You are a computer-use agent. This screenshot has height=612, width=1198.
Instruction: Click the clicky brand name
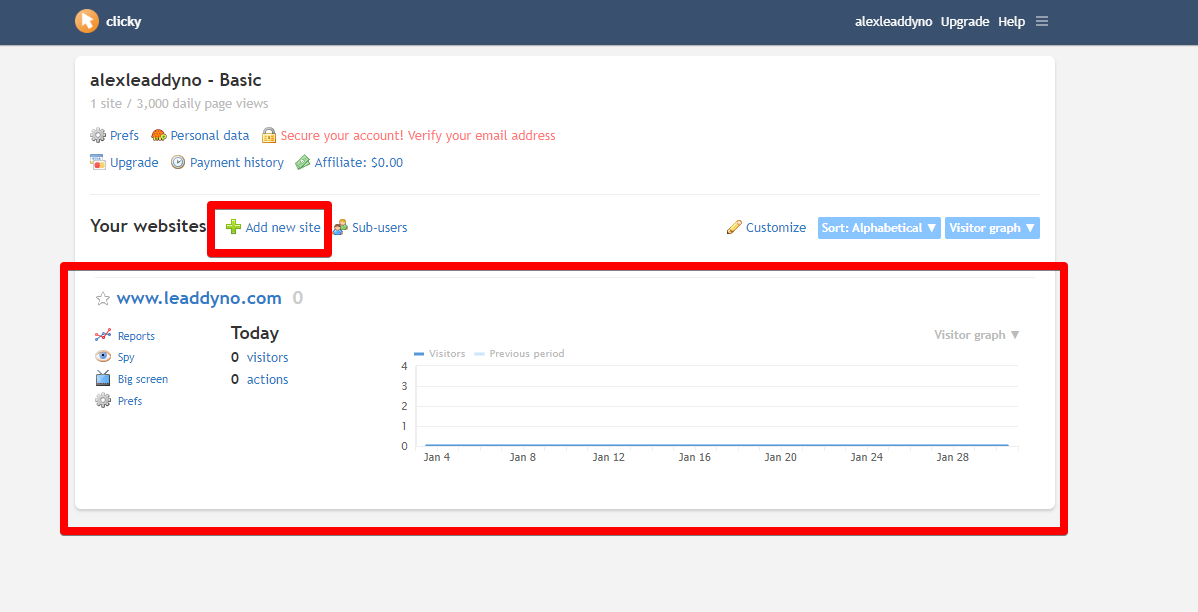click(x=124, y=21)
